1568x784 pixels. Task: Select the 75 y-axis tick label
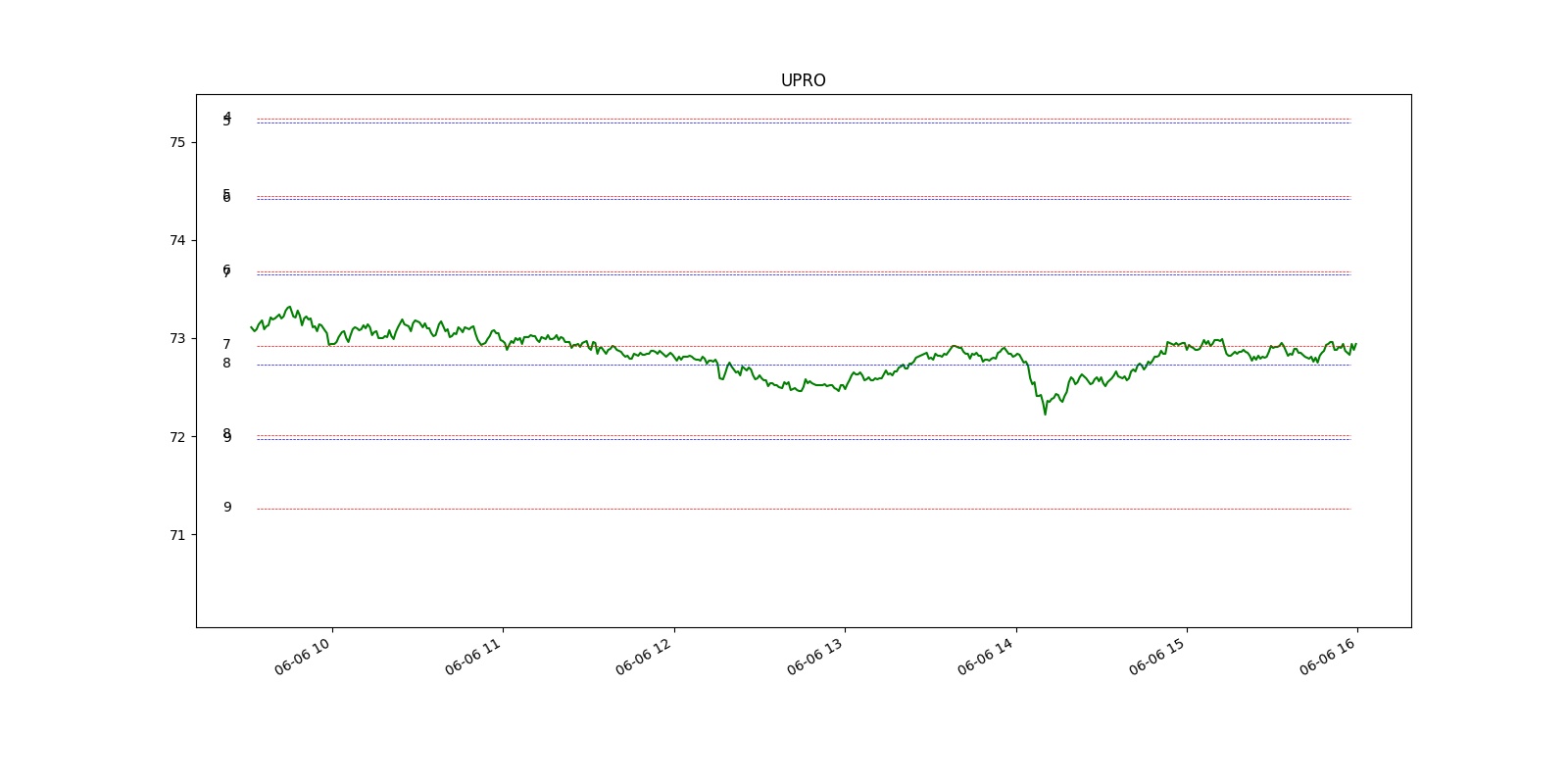coord(177,142)
